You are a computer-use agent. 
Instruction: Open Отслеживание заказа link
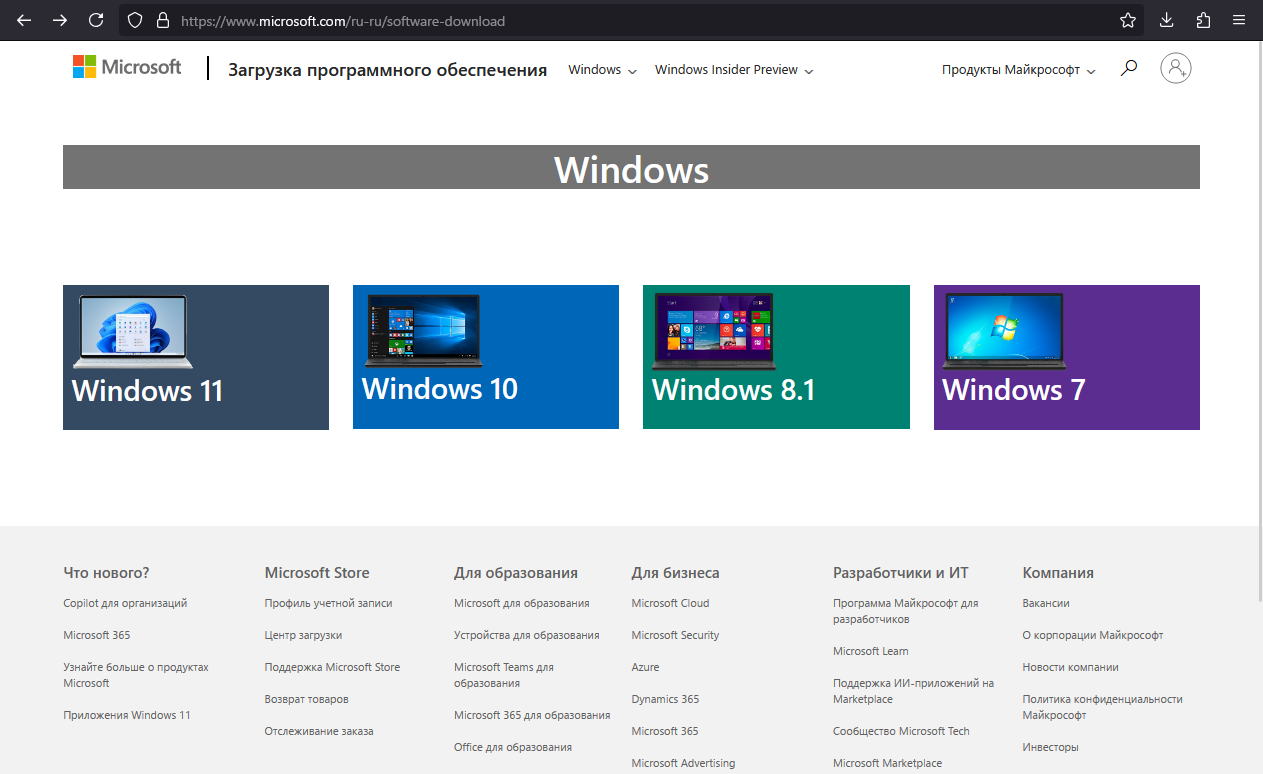(x=319, y=731)
